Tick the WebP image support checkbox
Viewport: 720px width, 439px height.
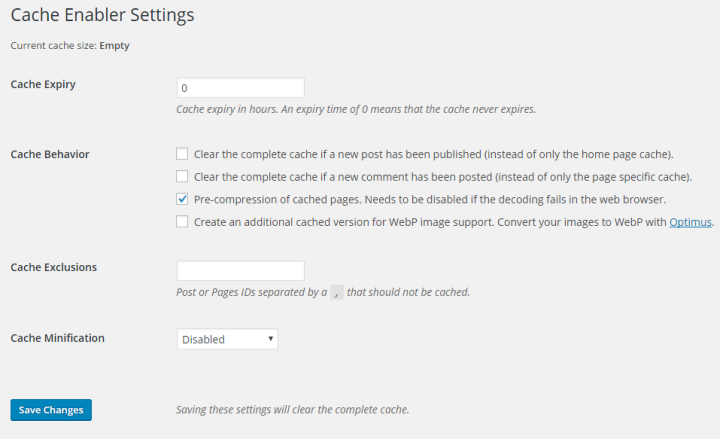(182, 222)
